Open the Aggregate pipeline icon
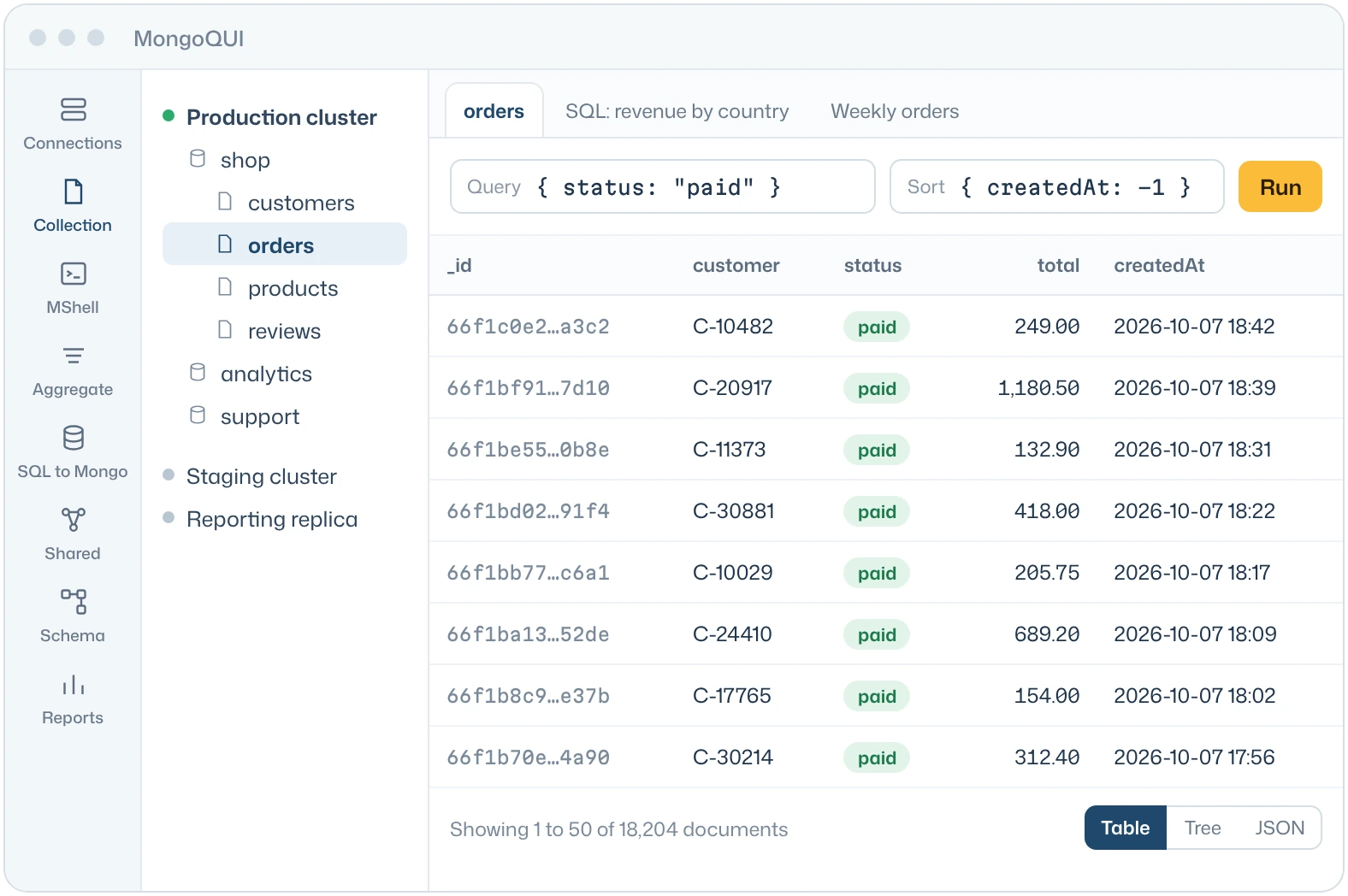 (x=73, y=356)
